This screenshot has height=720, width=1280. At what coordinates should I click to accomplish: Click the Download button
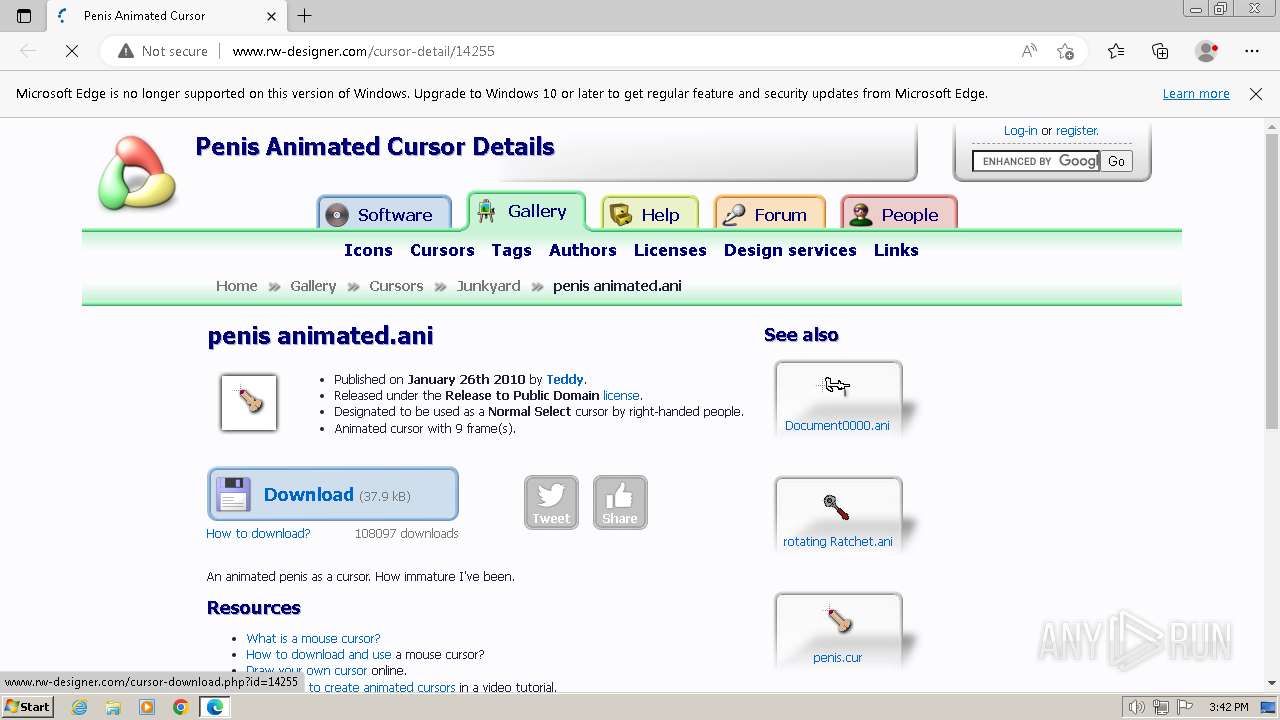point(333,494)
